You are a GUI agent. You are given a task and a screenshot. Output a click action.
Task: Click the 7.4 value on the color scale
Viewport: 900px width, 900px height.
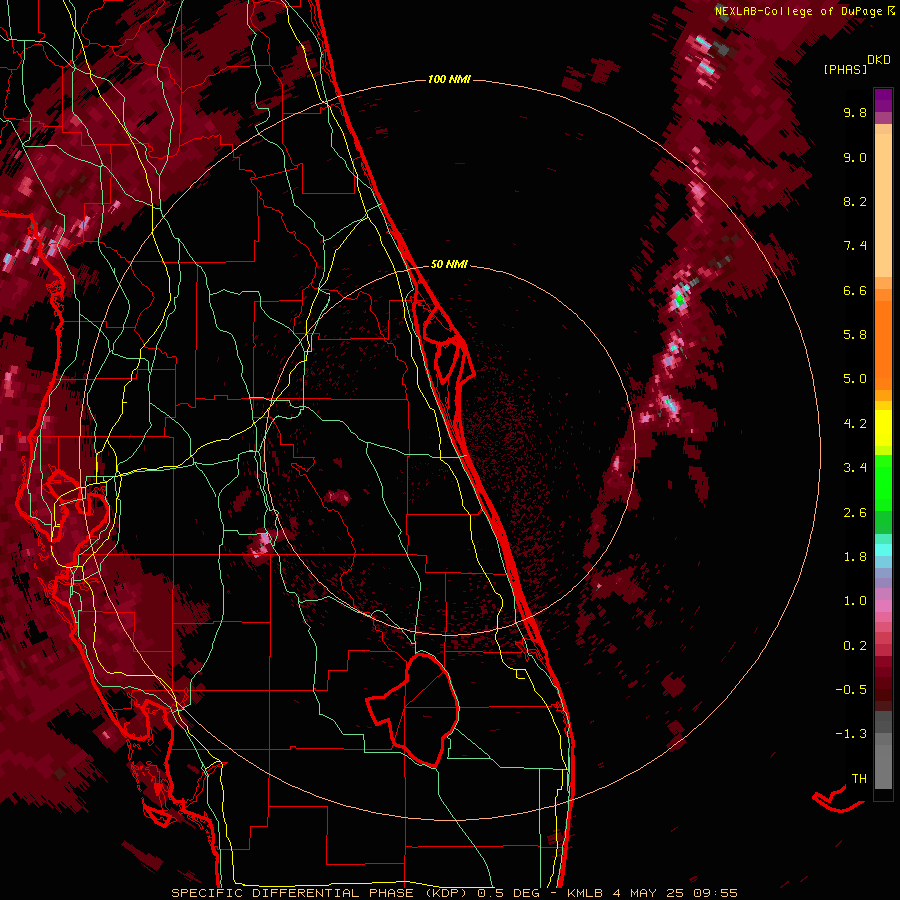point(855,246)
